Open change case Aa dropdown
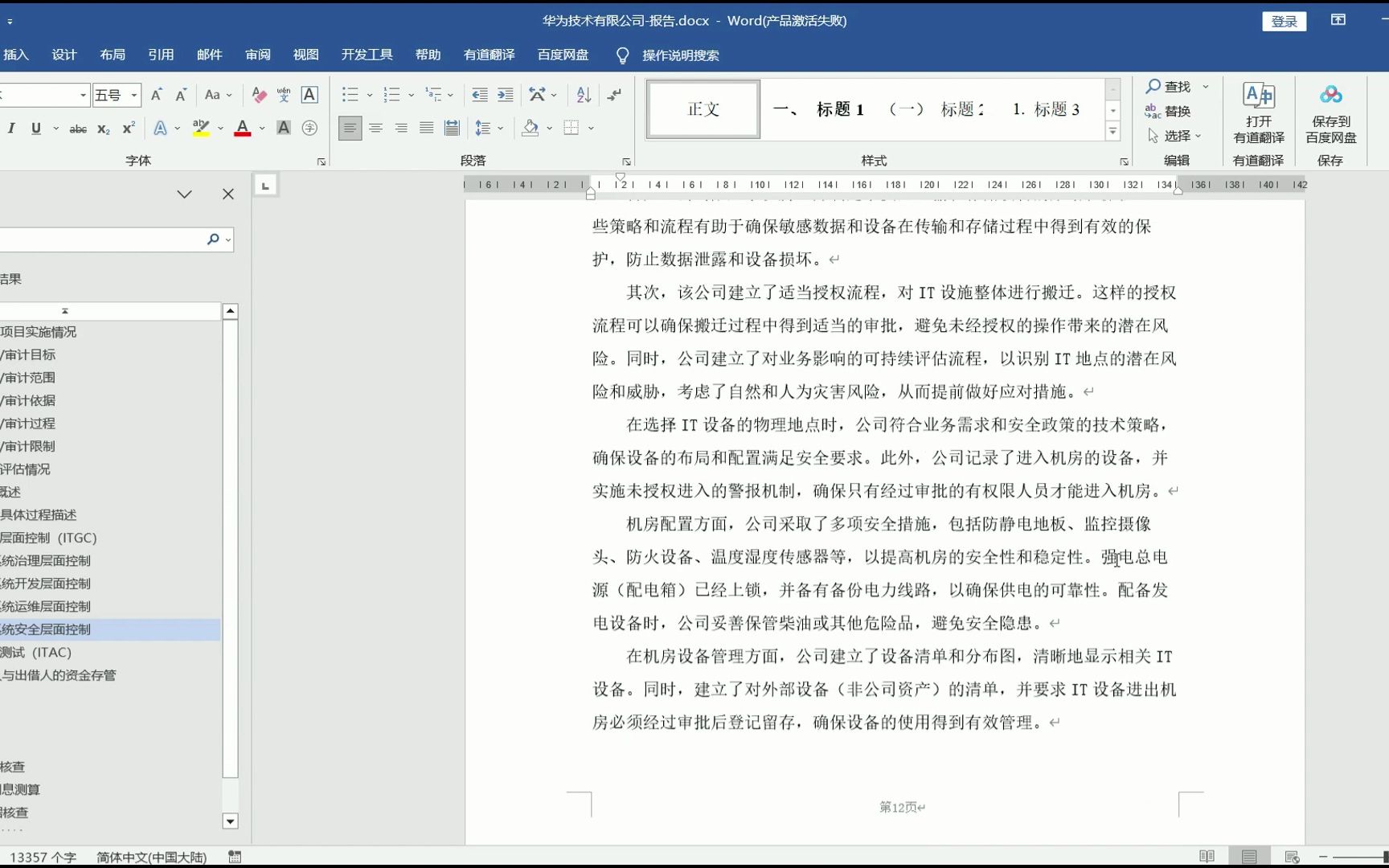The height and width of the screenshot is (868, 1389). (218, 95)
